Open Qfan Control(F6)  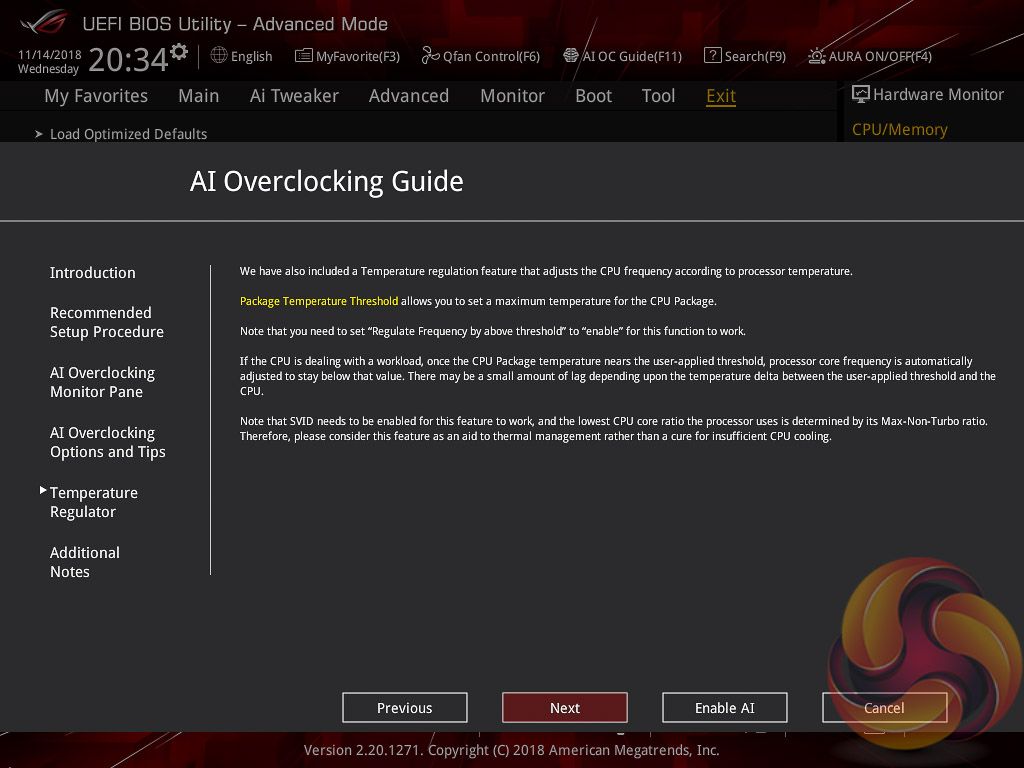tap(491, 56)
